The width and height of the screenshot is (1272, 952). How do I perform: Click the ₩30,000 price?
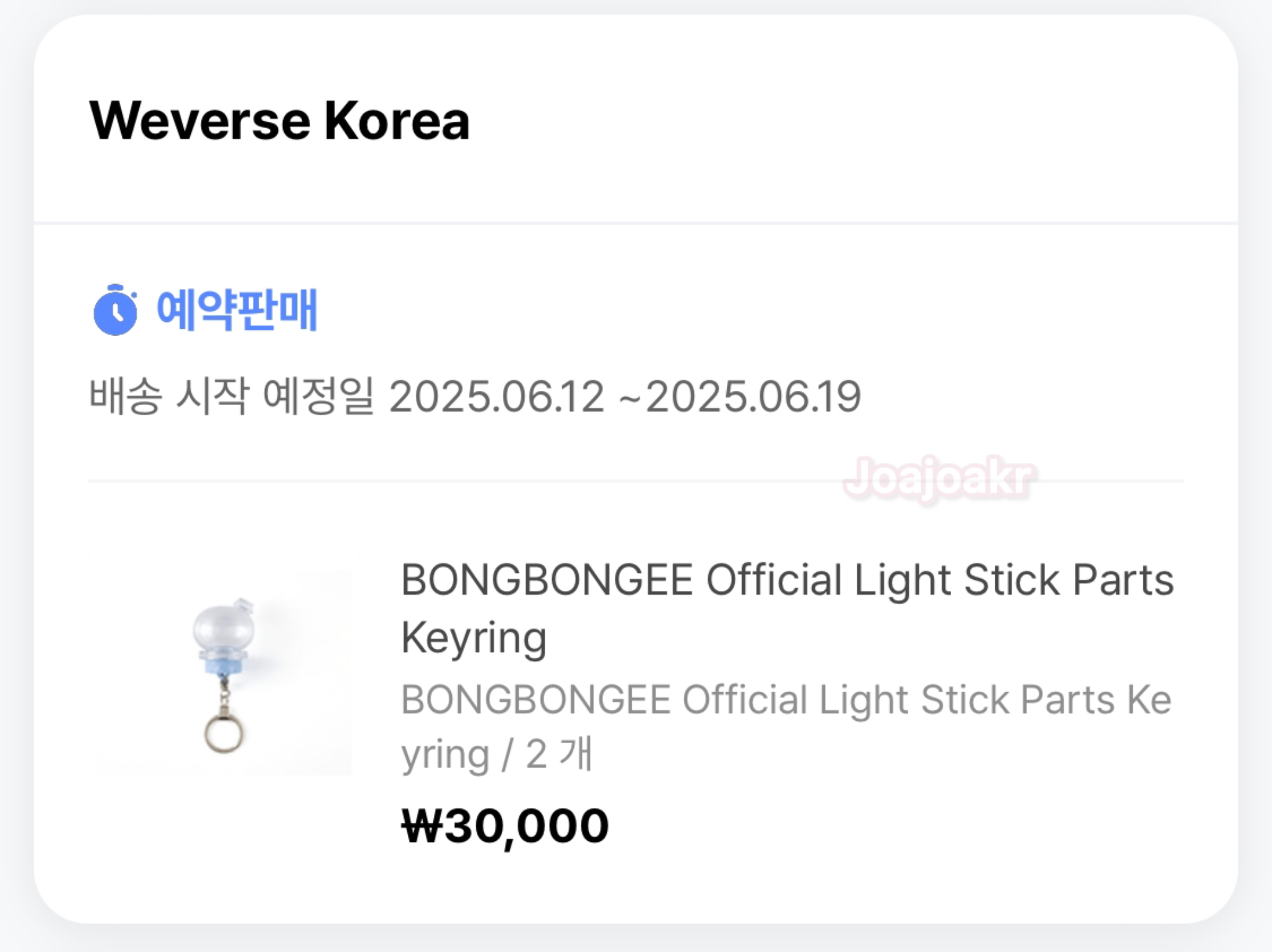(505, 826)
